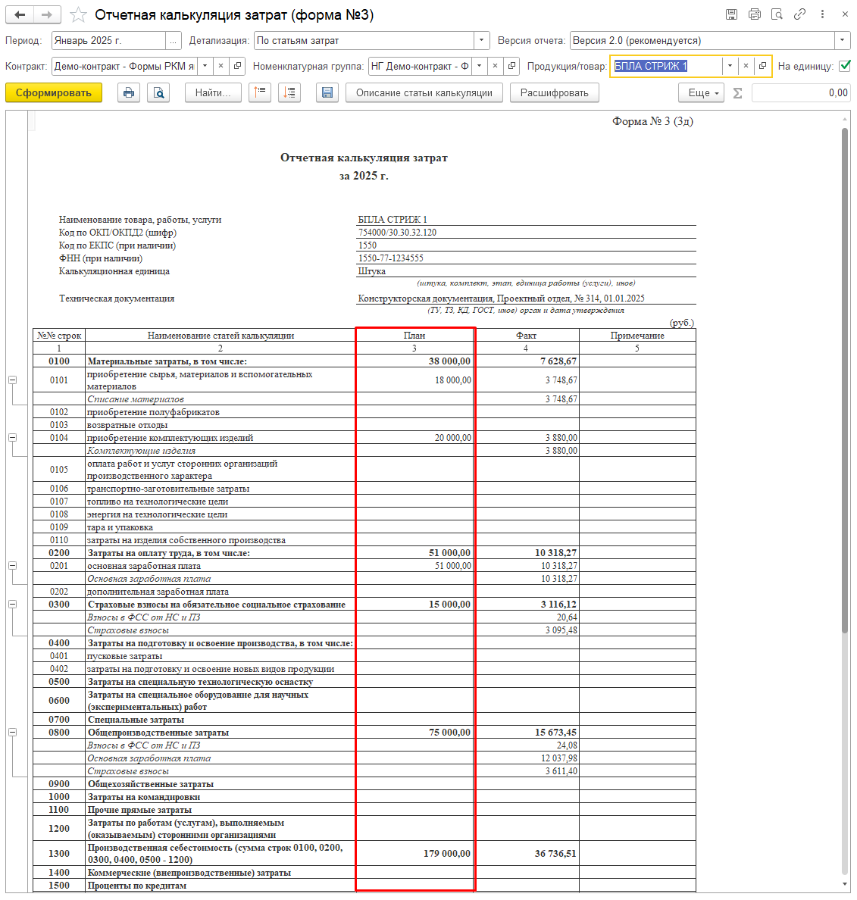Viewport: 857px width, 900px height.
Task: Click the sigma sum icon
Action: [738, 93]
